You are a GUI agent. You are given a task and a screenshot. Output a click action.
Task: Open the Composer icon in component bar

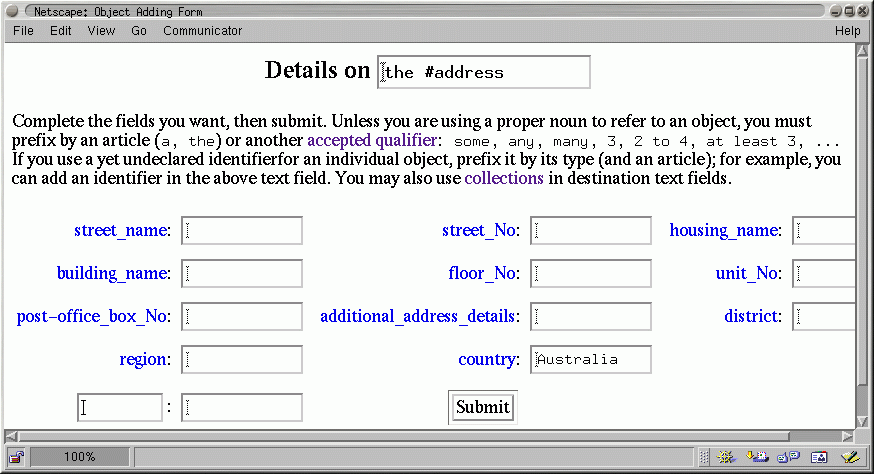(850, 457)
